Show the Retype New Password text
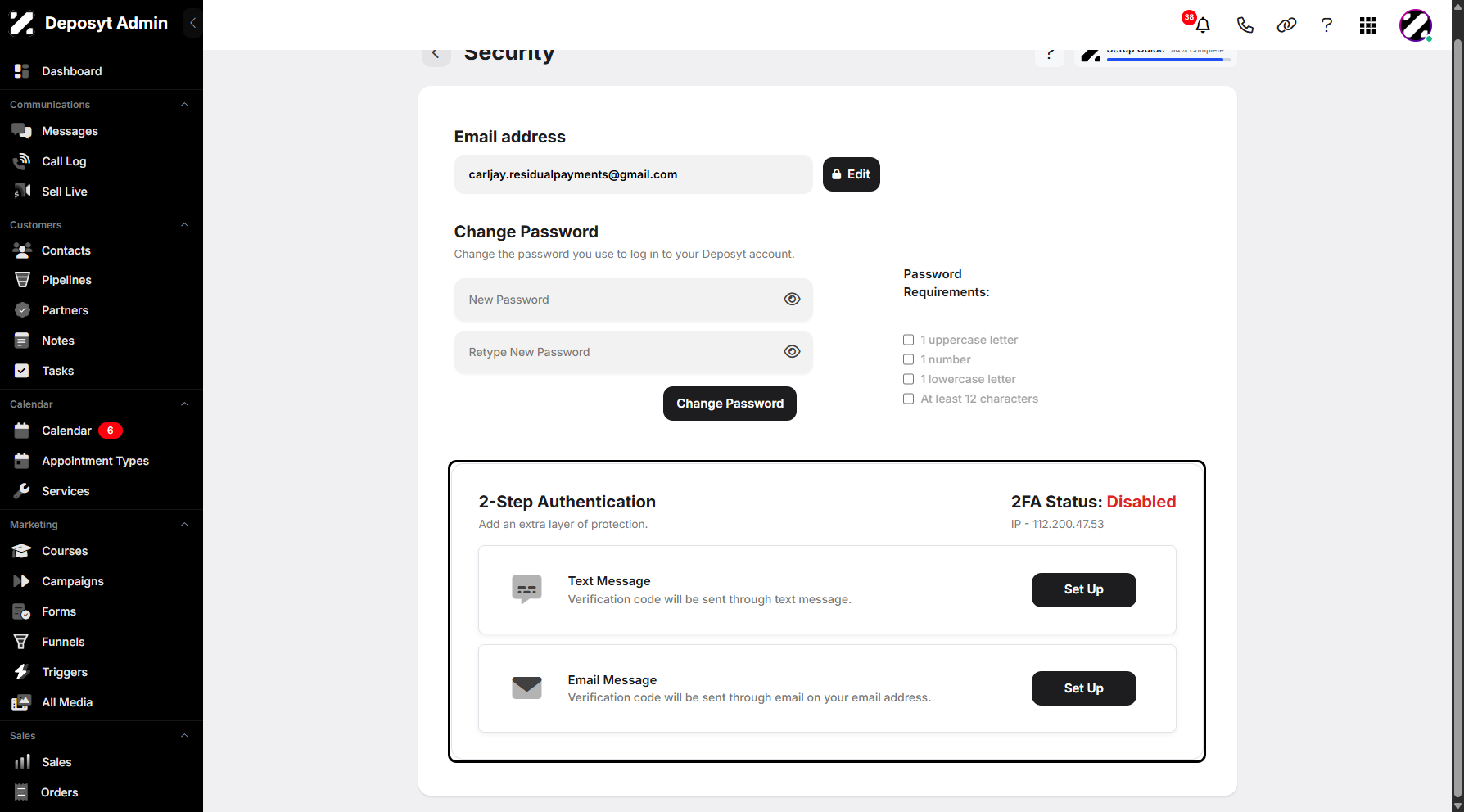 pos(792,352)
